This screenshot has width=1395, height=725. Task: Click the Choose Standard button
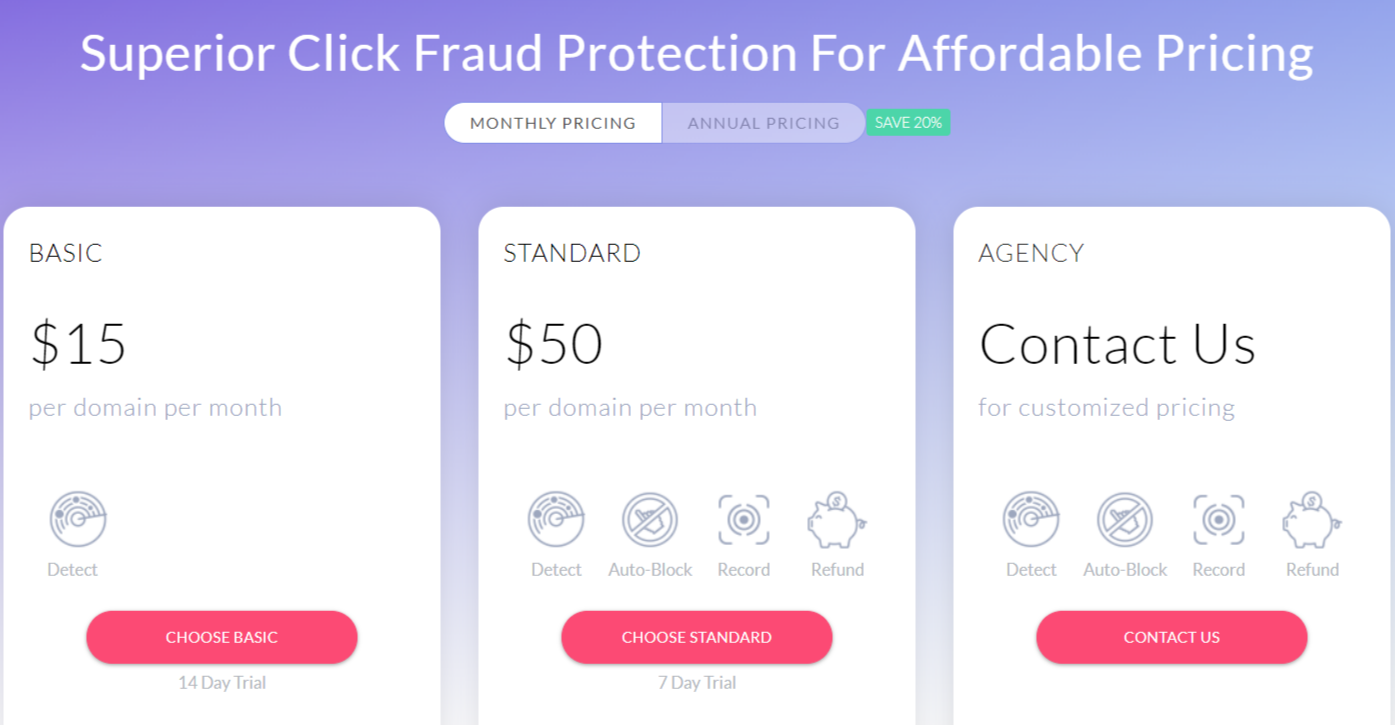pyautogui.click(x=696, y=637)
